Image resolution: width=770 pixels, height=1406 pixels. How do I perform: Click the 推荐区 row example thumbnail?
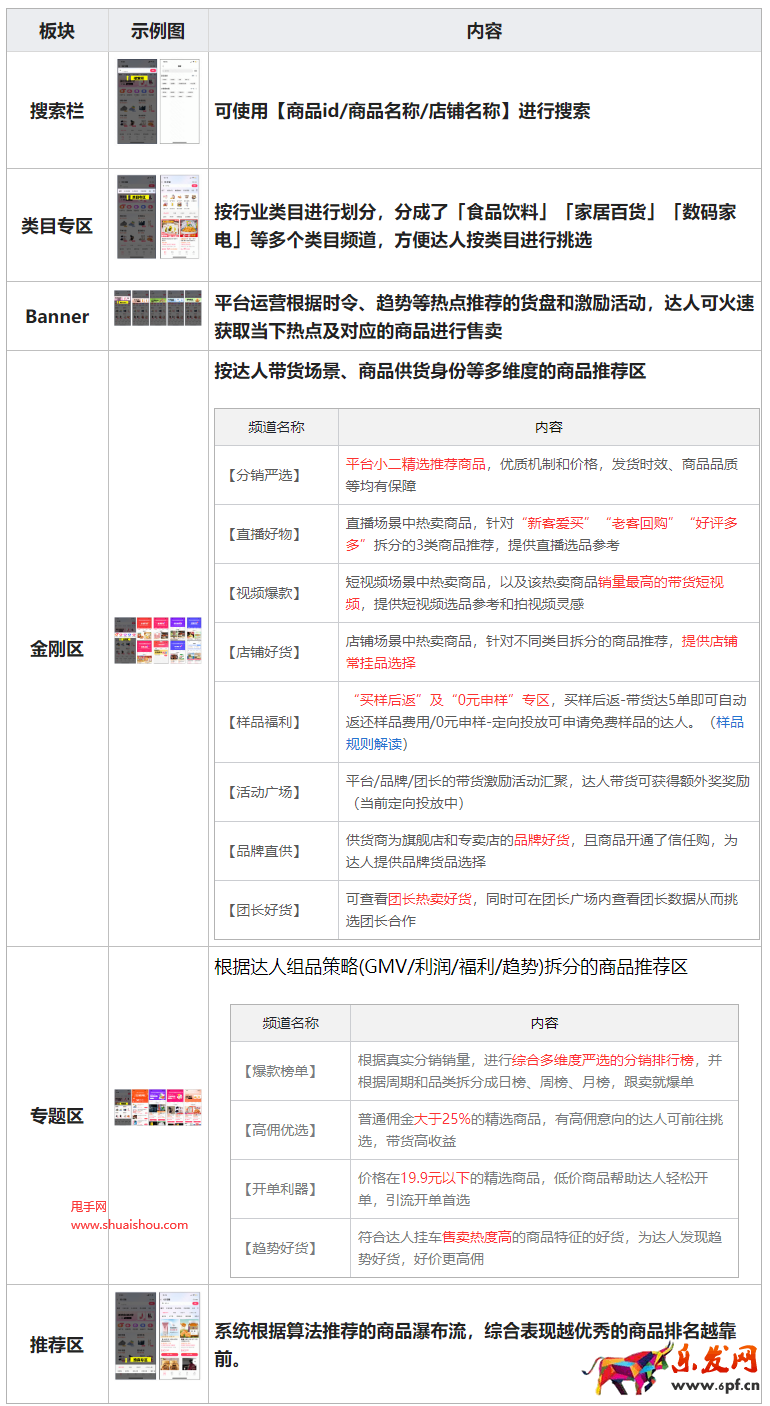tap(158, 1335)
